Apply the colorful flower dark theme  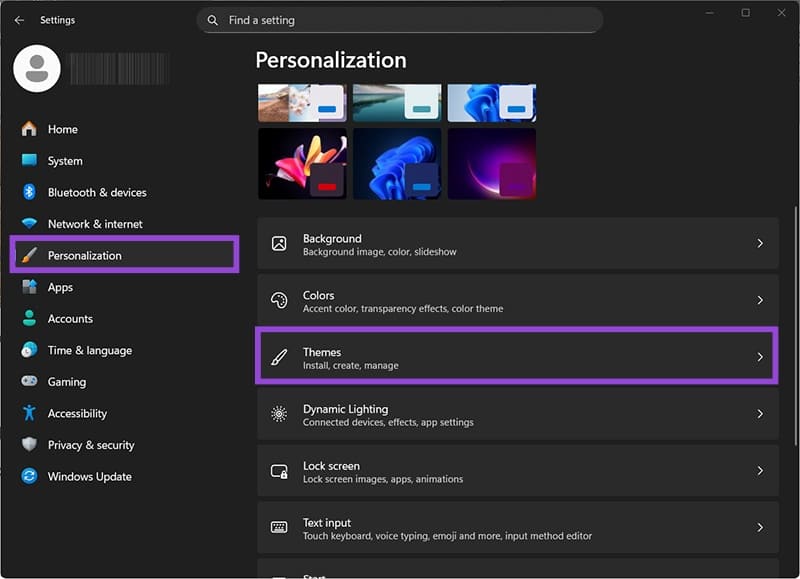tap(302, 164)
